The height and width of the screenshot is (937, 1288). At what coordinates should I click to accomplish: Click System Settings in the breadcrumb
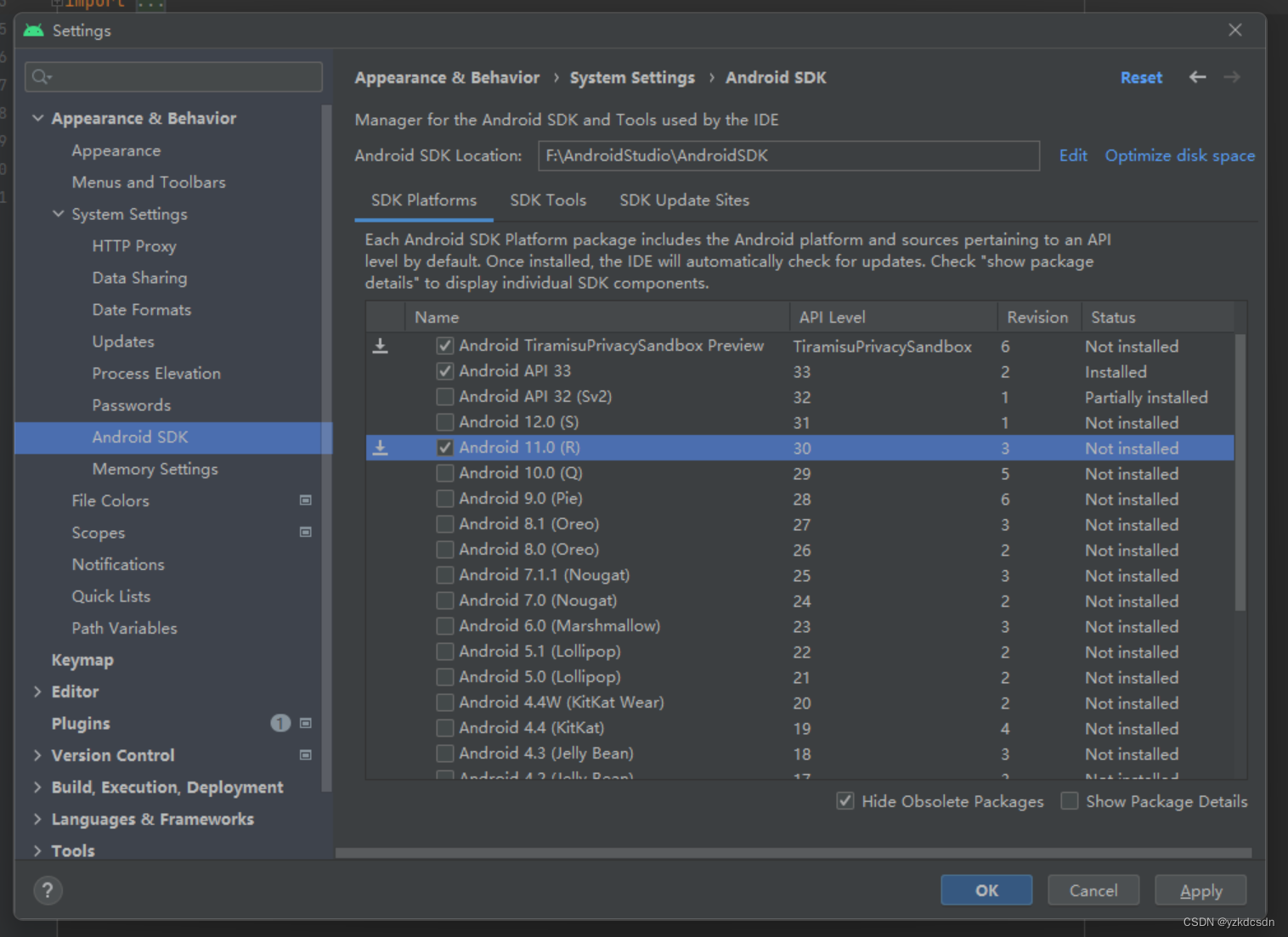[632, 77]
